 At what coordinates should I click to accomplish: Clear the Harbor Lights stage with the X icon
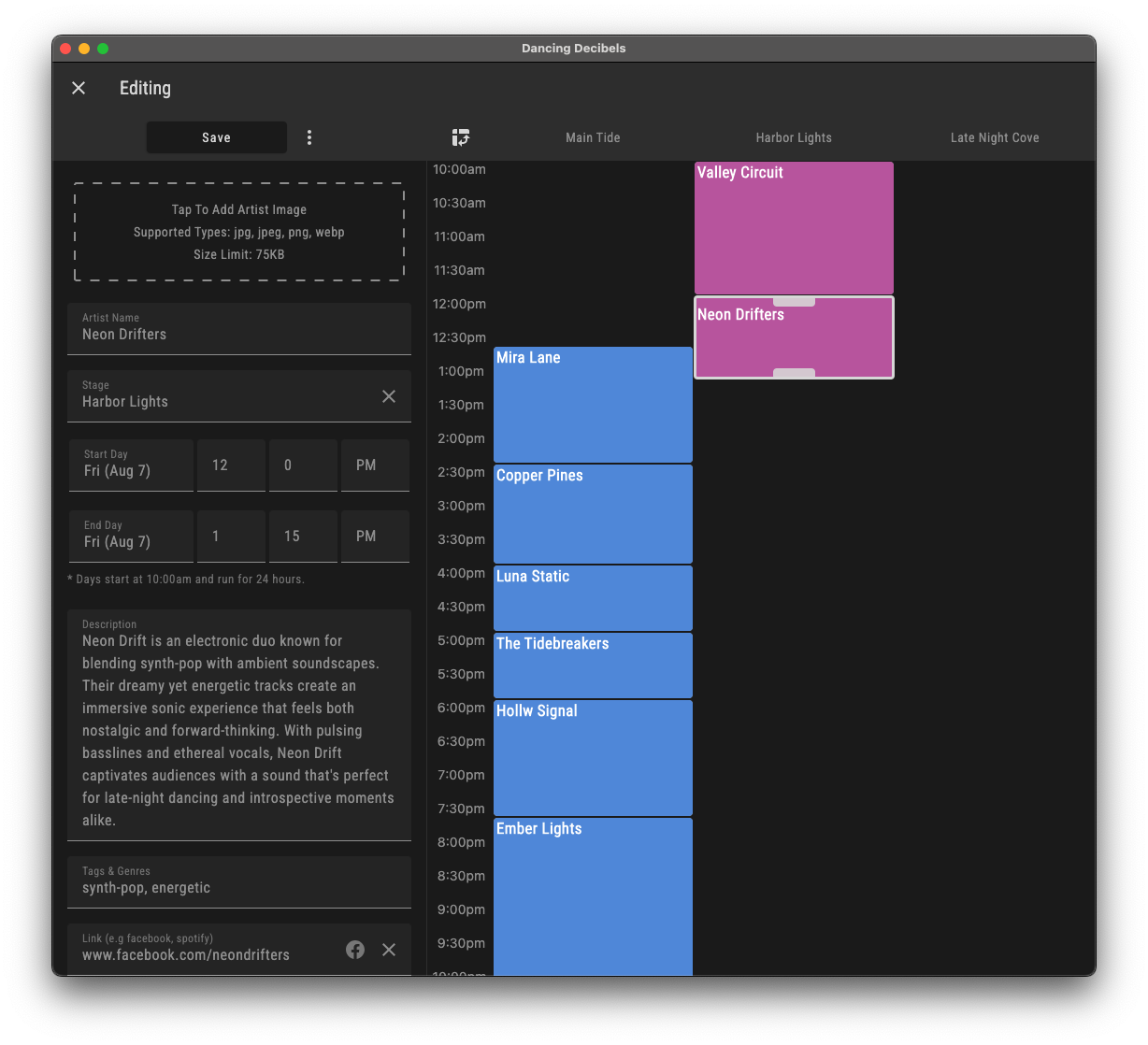click(x=389, y=395)
